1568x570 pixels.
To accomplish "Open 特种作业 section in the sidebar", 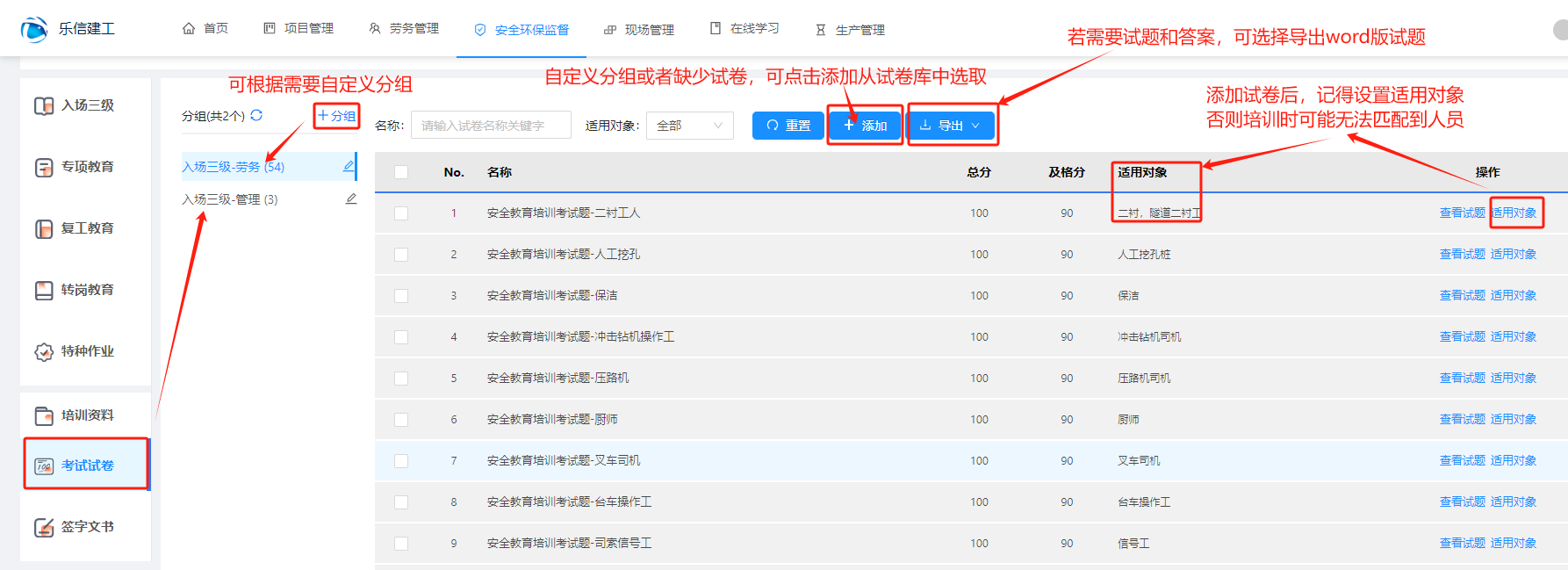I will [86, 351].
